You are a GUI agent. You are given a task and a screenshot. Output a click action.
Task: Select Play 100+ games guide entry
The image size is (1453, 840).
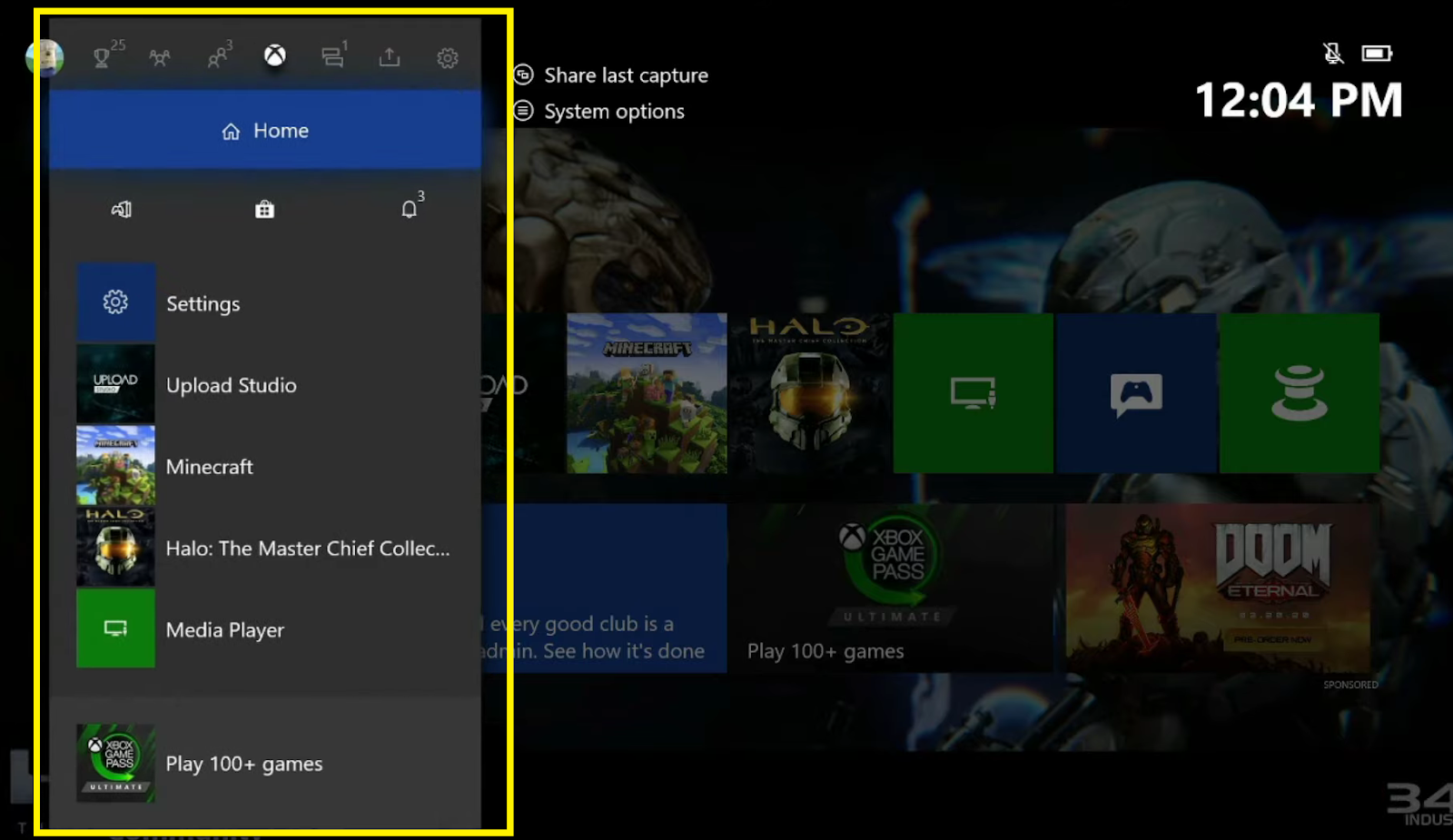pyautogui.click(x=244, y=765)
